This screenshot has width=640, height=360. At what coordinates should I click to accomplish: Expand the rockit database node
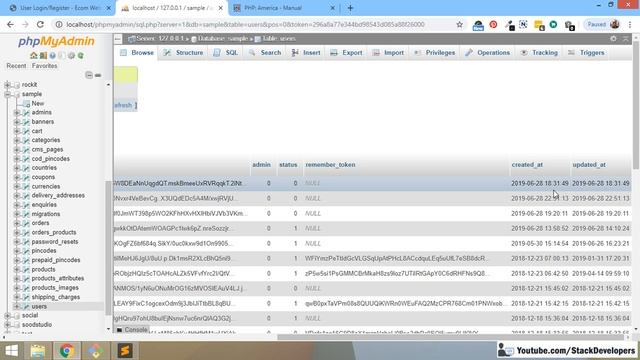[x=7, y=84]
